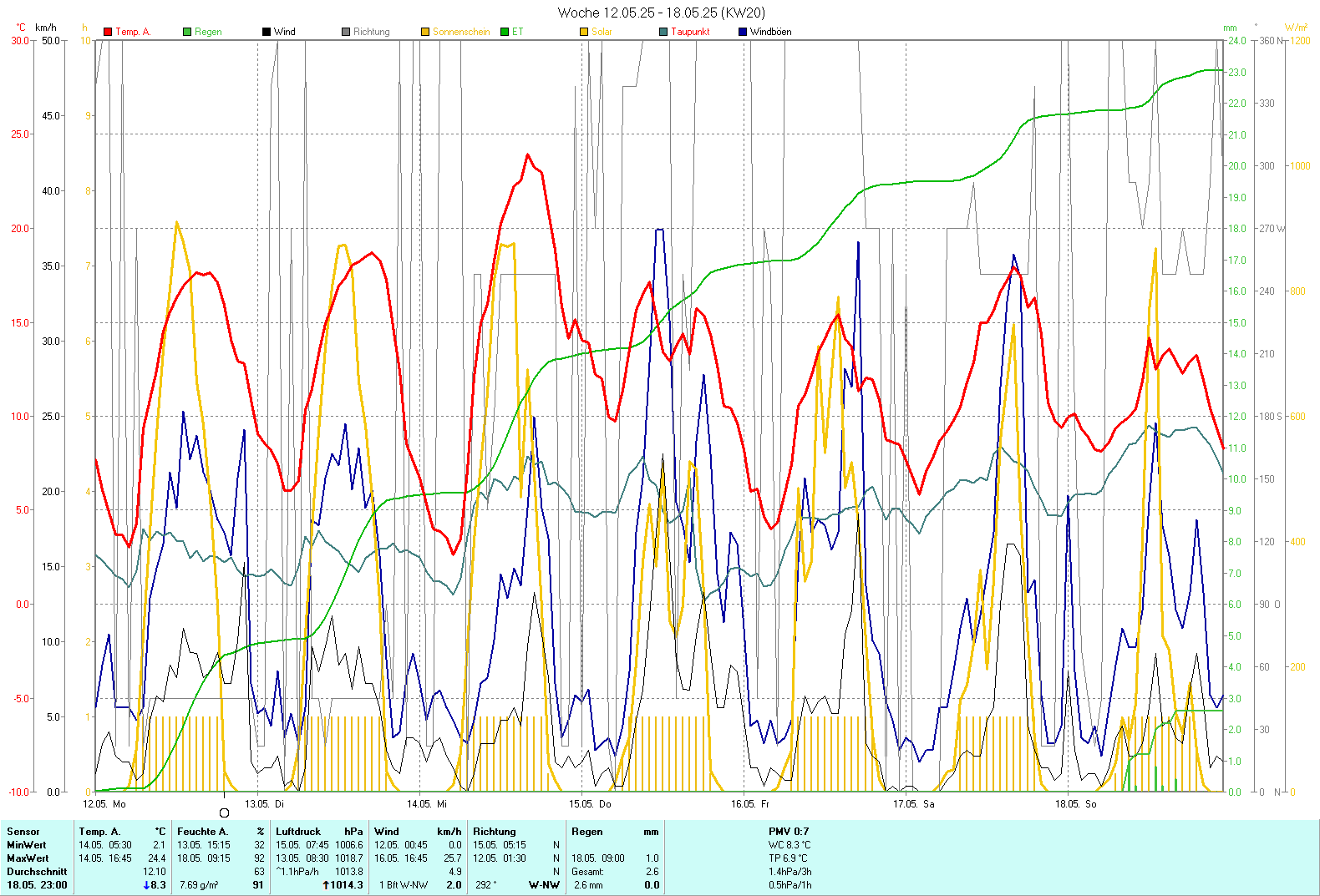Click the Sonnenschein legend label
Image resolution: width=1320 pixels, height=896 pixels.
coord(461,32)
